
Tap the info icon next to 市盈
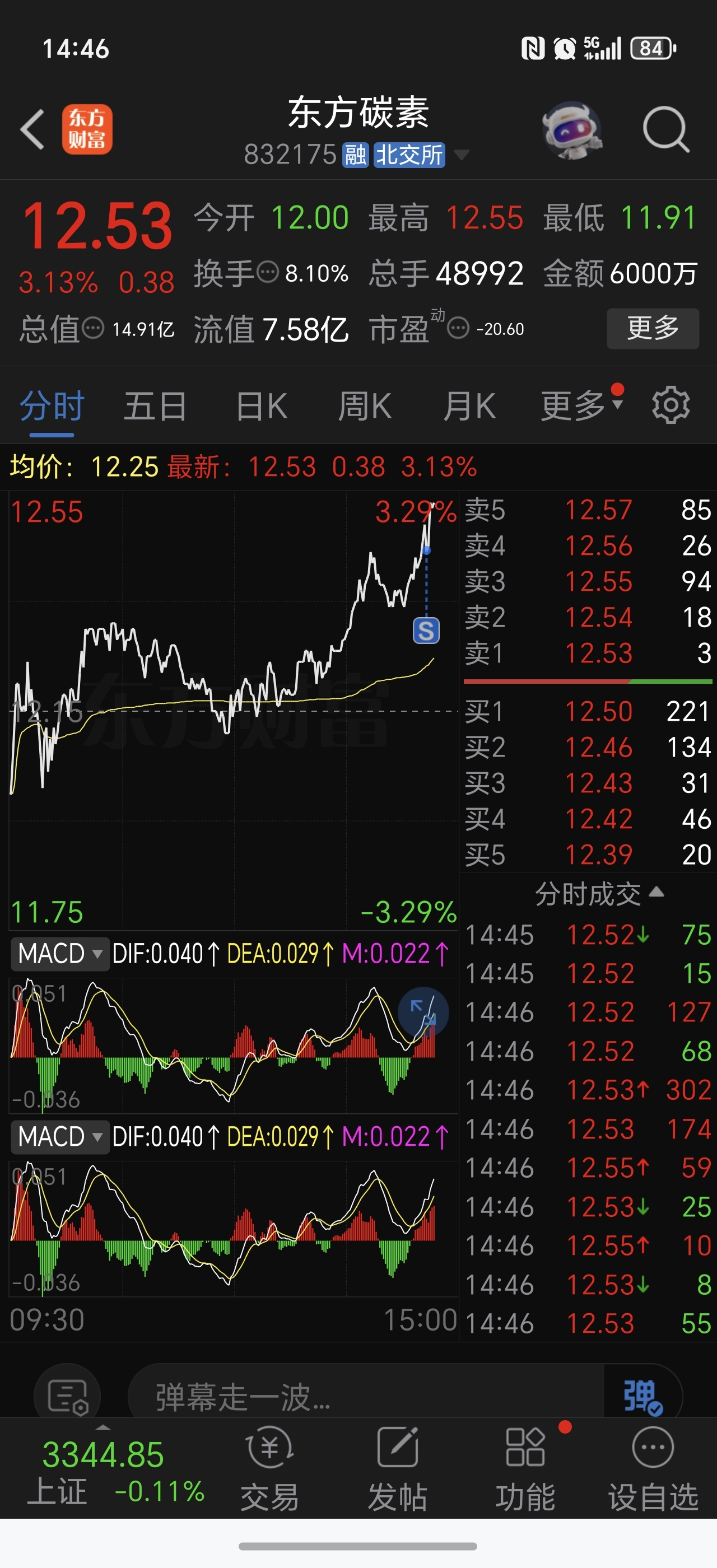458,329
